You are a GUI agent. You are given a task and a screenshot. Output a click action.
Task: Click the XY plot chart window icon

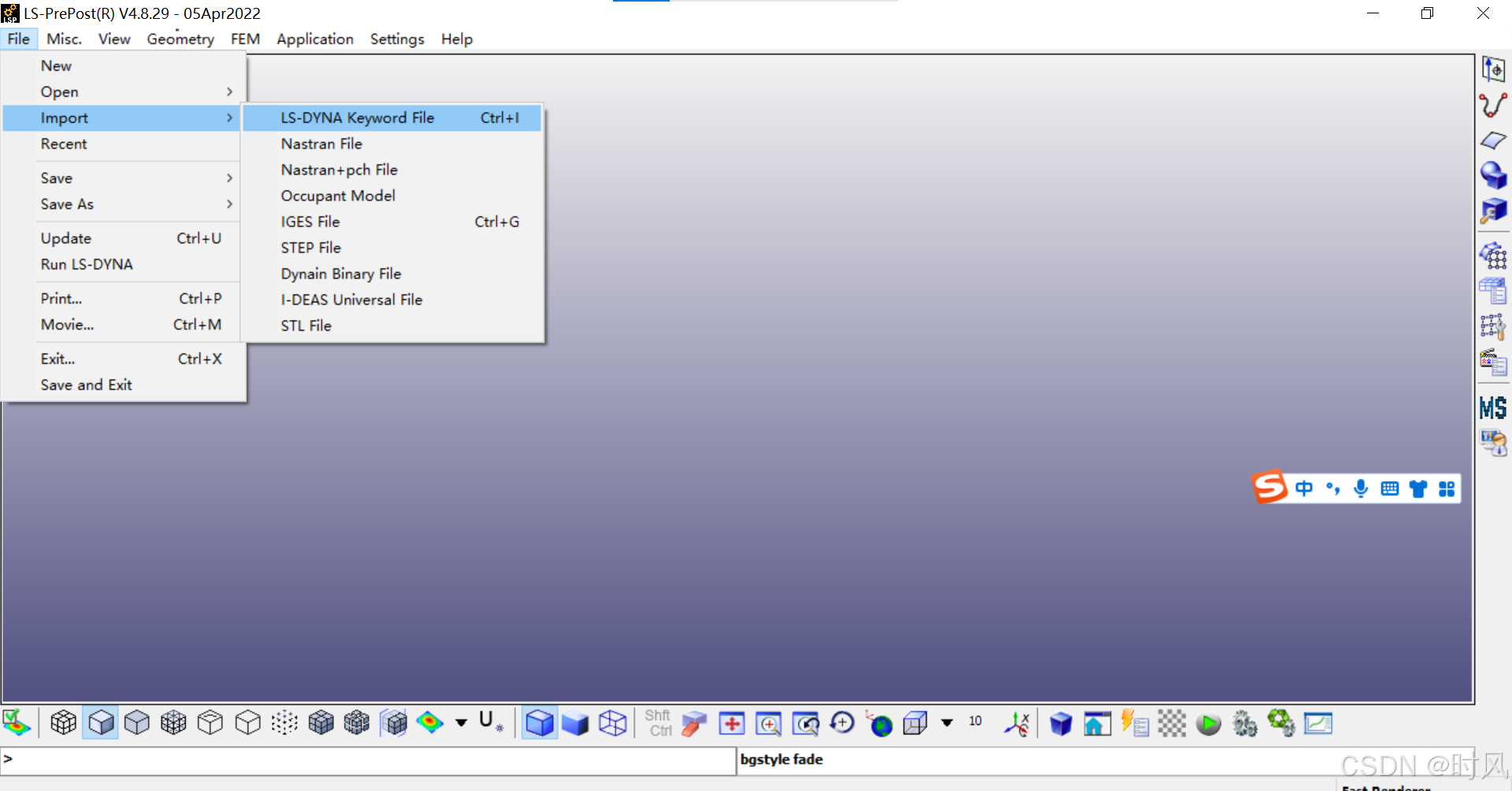pos(1318,723)
